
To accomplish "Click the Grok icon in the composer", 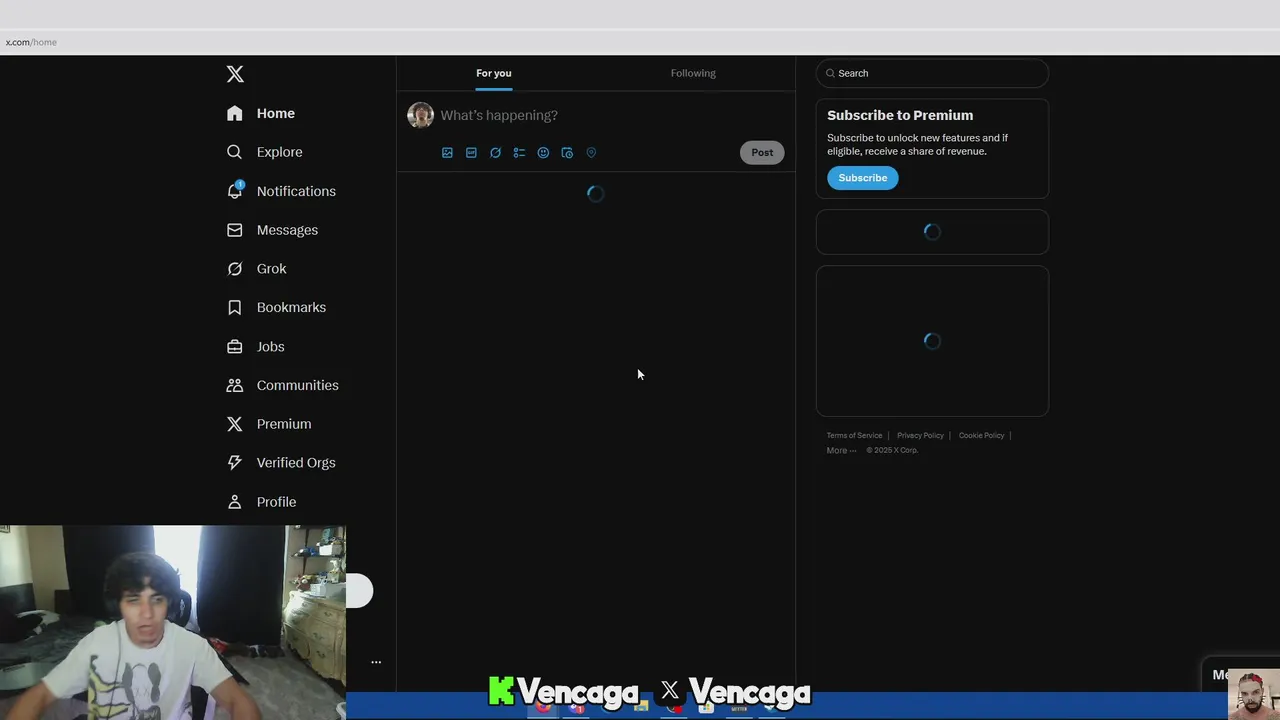I will (x=495, y=153).
